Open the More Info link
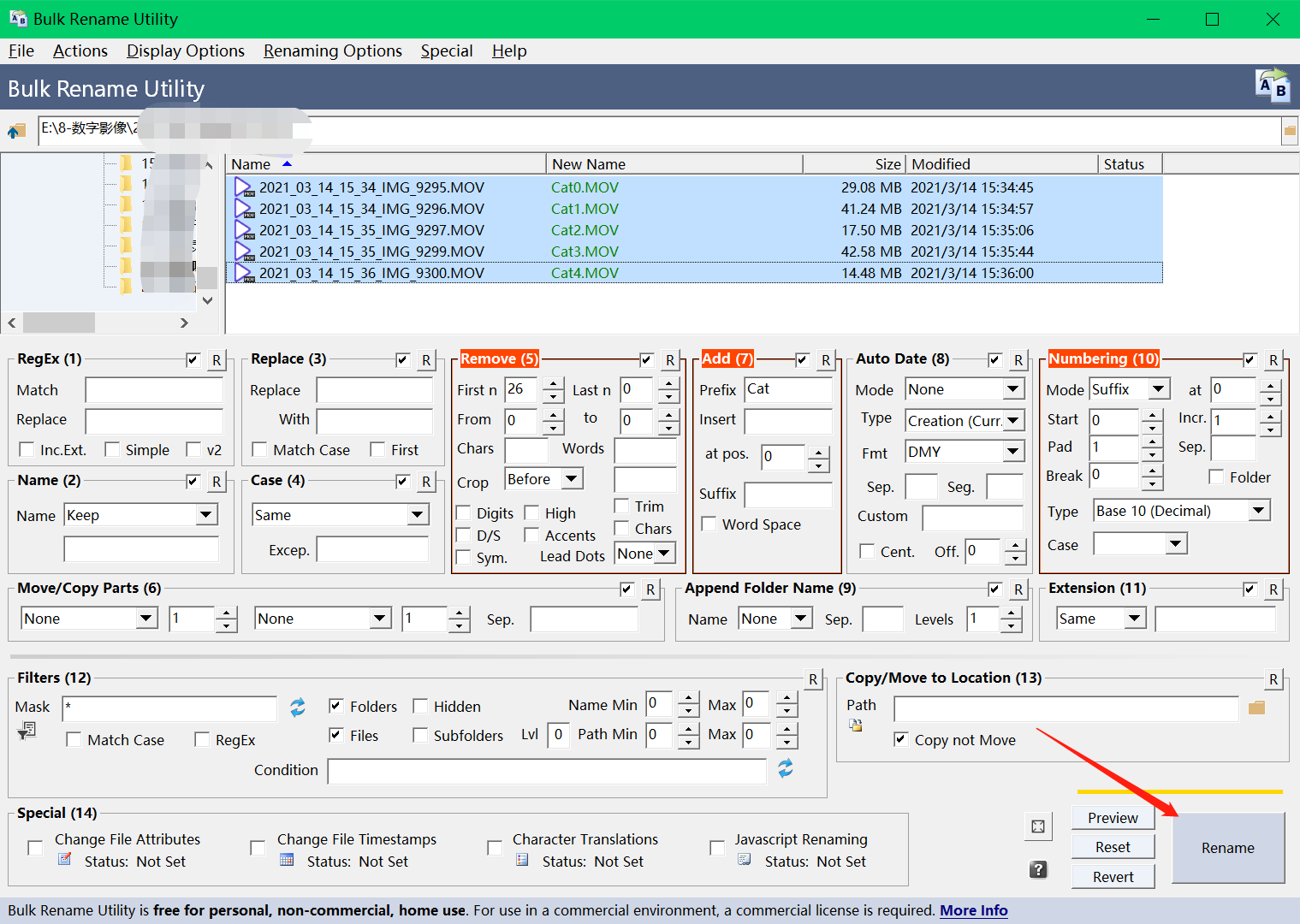 974,910
